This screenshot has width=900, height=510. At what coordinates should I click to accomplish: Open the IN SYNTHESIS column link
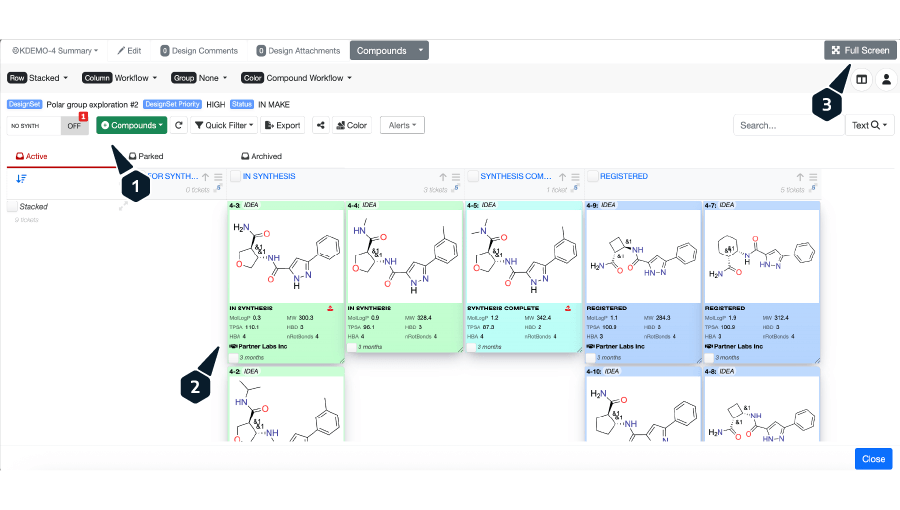click(x=269, y=176)
